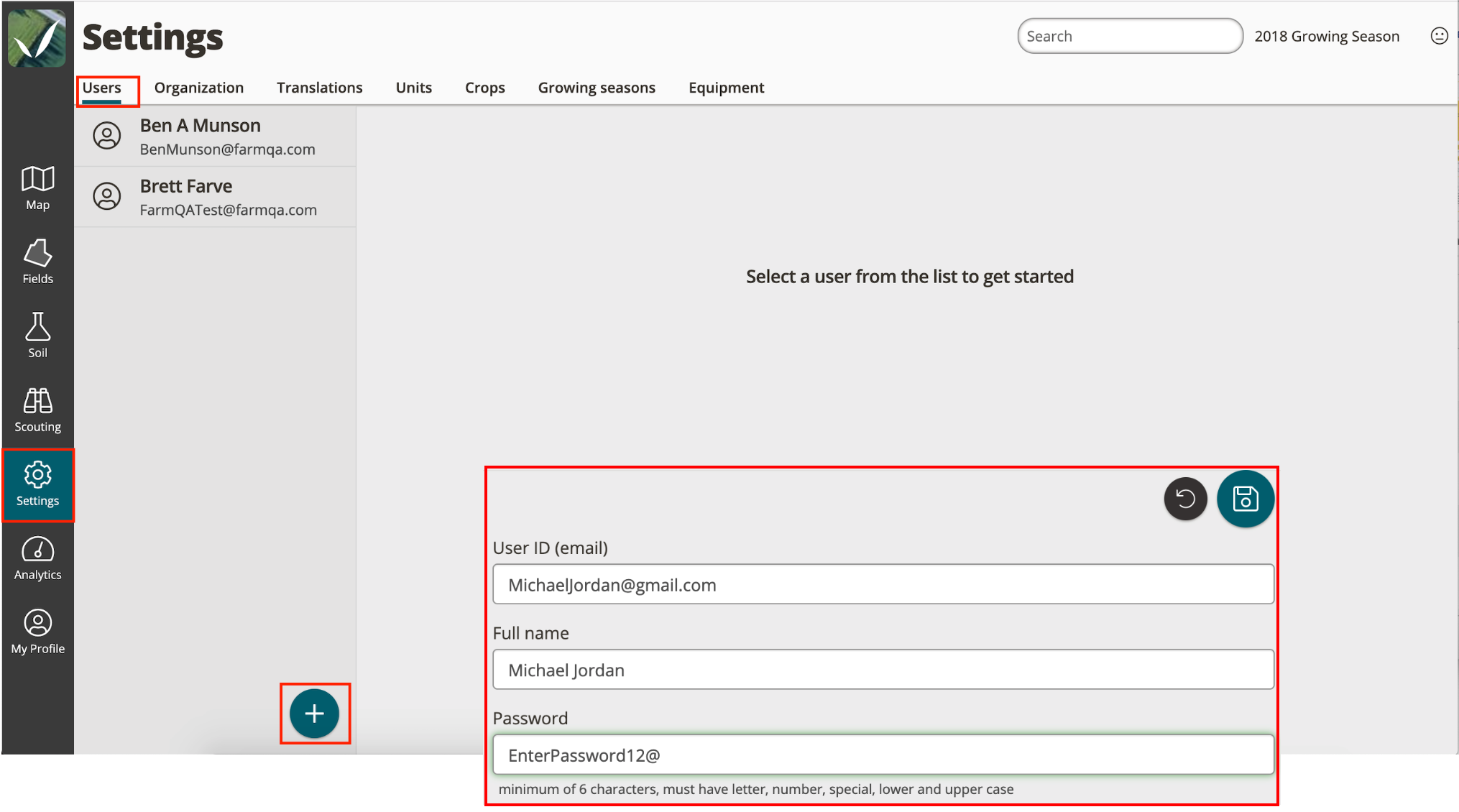Select user Ben A Munson

[x=215, y=137]
